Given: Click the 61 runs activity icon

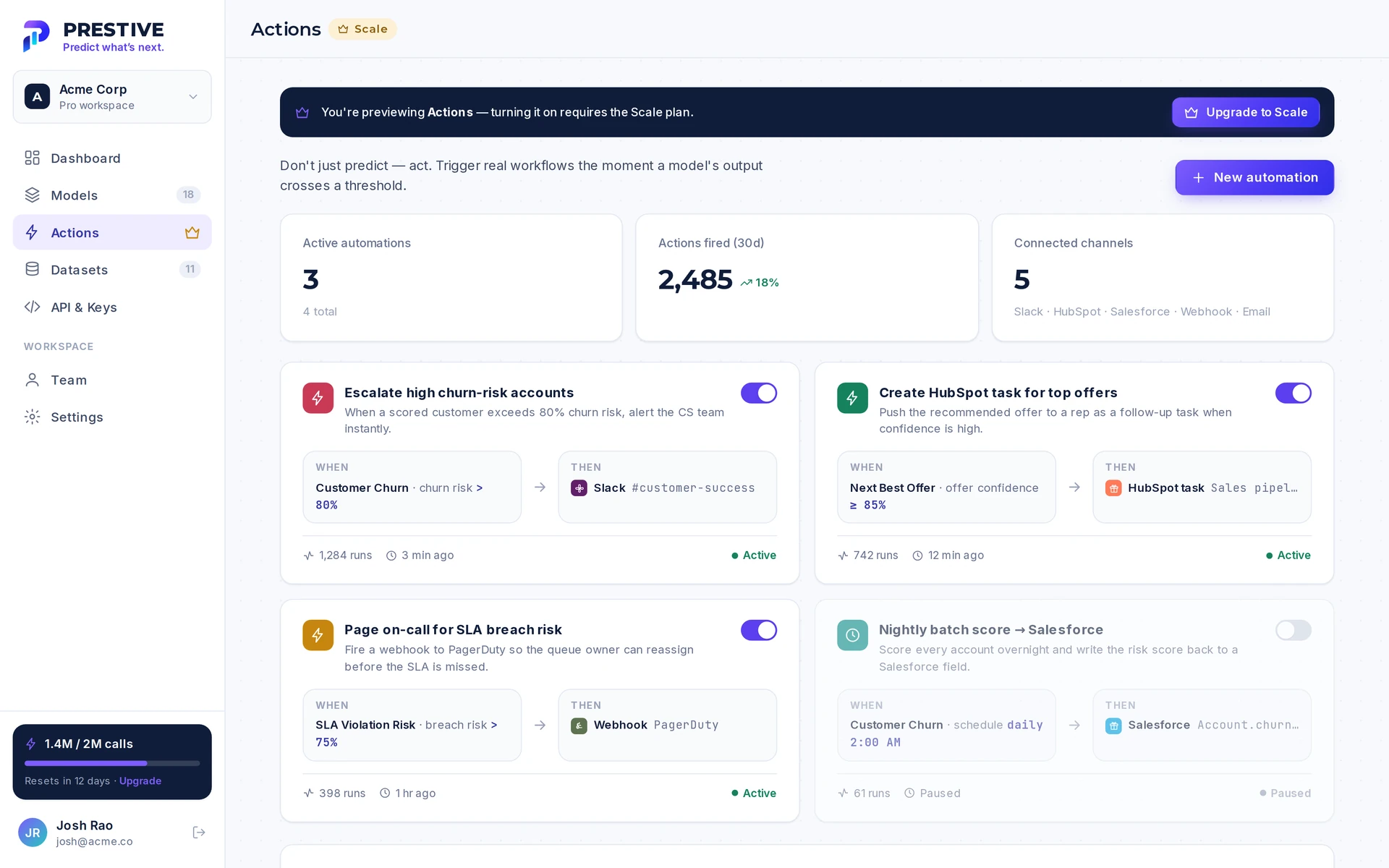Looking at the screenshot, I should [843, 793].
